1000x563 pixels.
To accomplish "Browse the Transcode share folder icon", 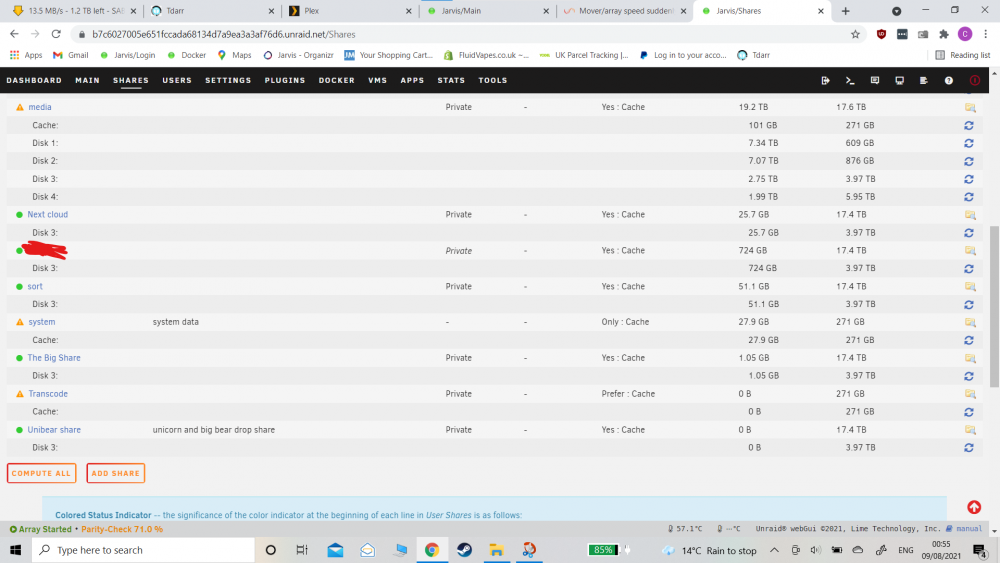I will pos(970,394).
